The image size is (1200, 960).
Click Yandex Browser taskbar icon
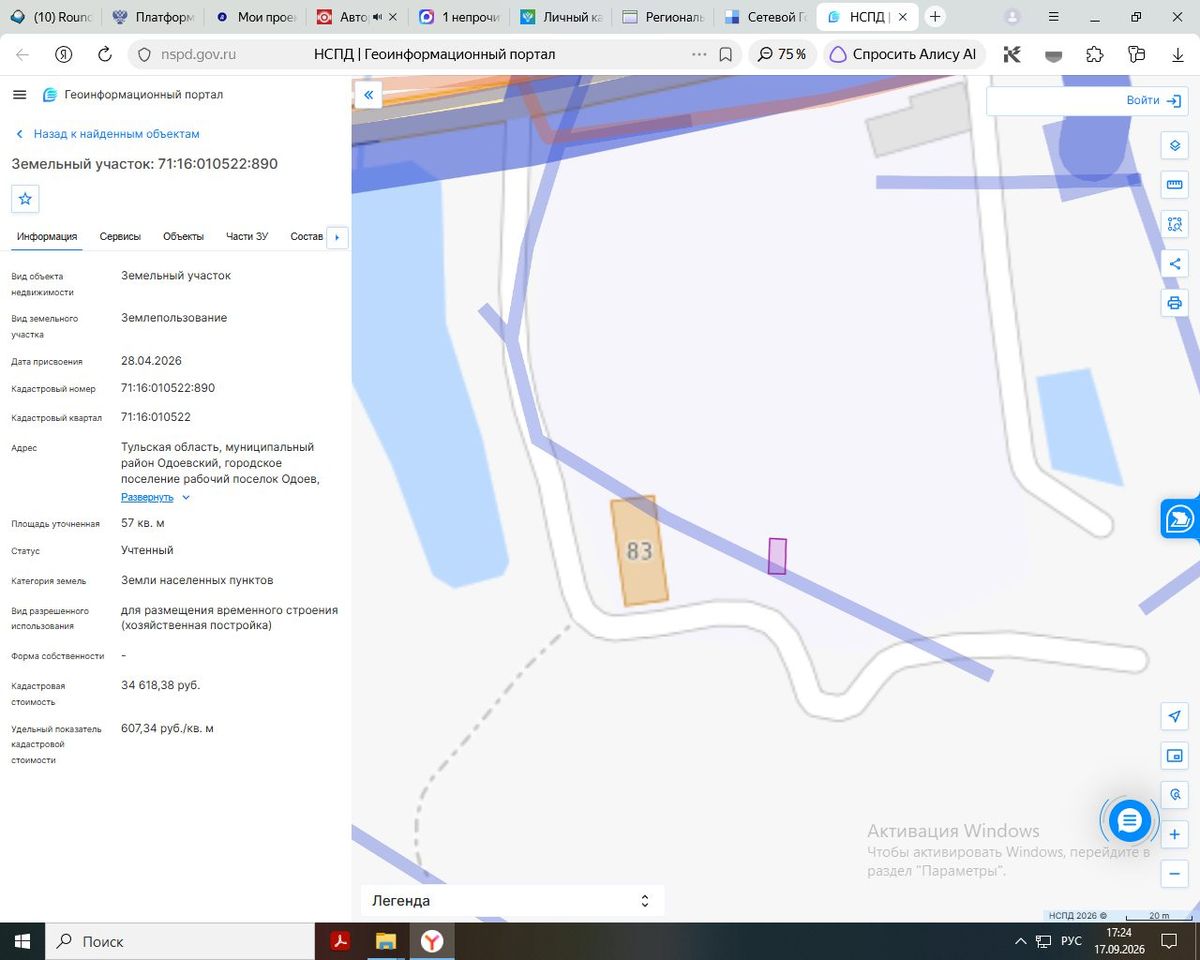432,941
